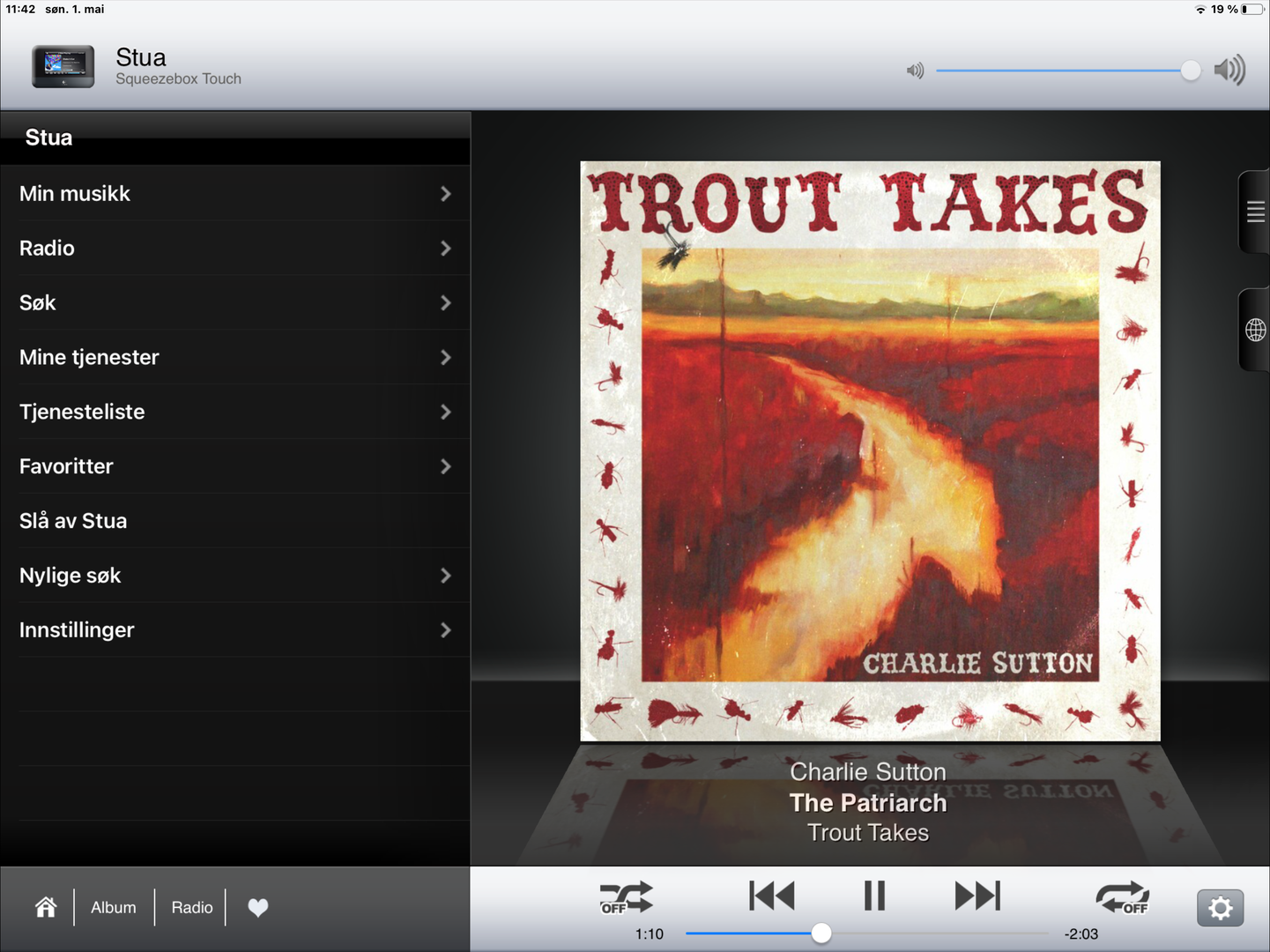Pause the current track
1270x952 pixels.
pos(874,896)
